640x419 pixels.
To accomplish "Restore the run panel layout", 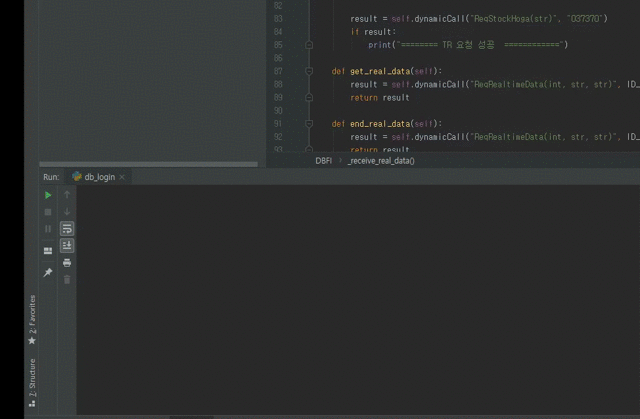I will pos(48,251).
